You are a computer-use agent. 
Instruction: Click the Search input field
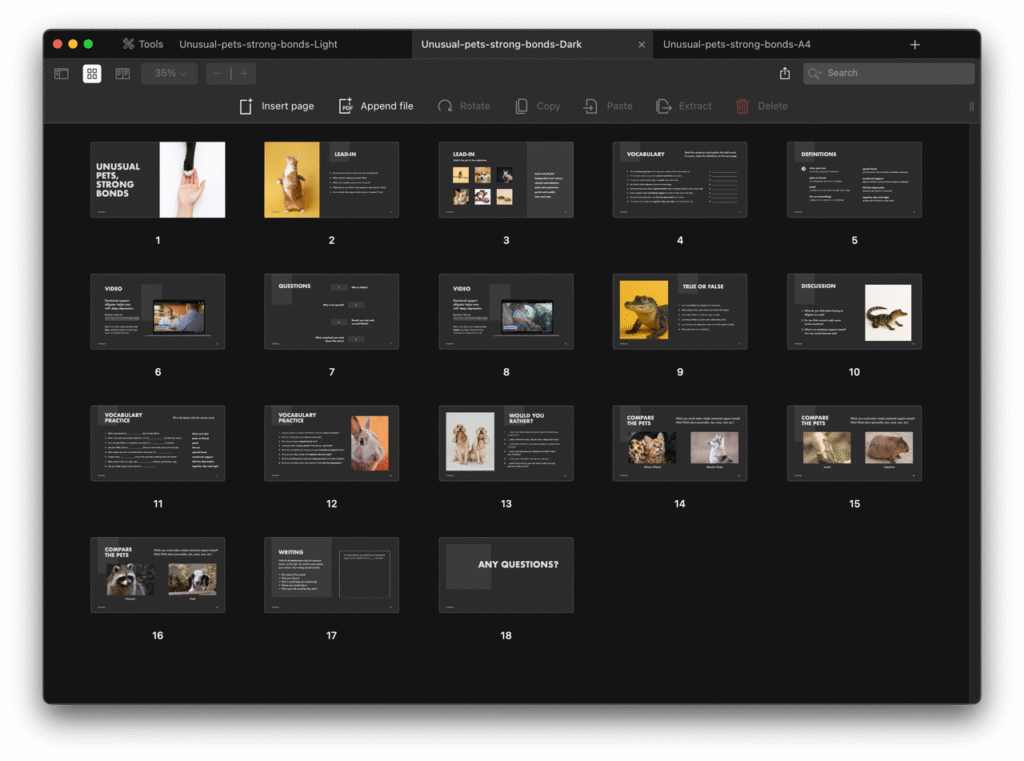pos(896,73)
